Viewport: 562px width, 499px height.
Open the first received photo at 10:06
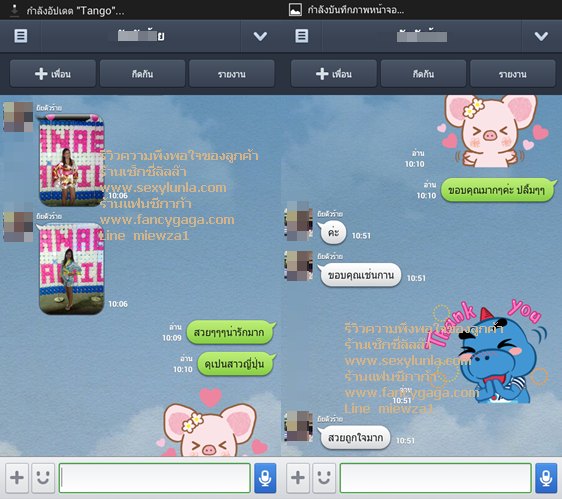[x=72, y=160]
